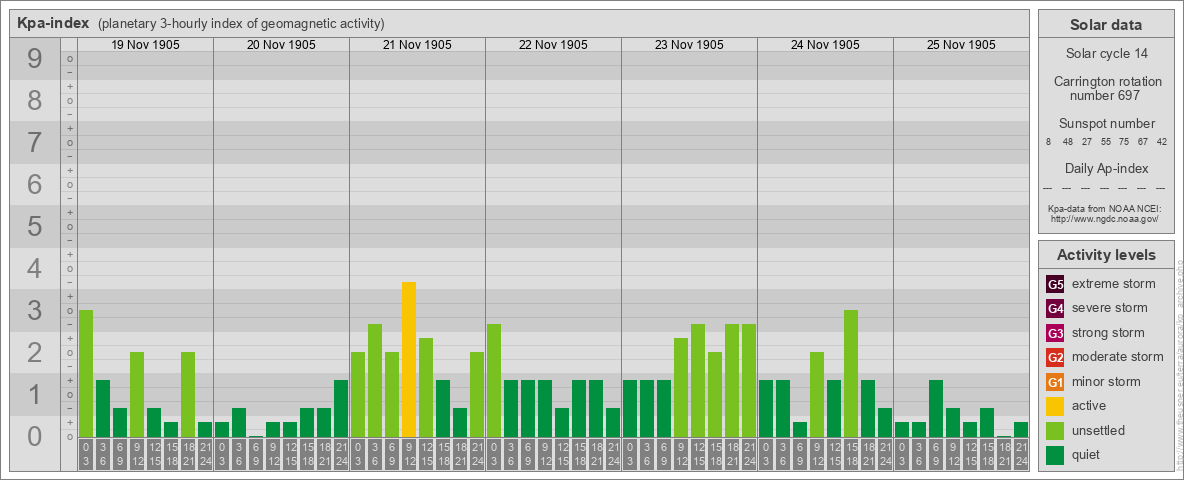The width and height of the screenshot is (1184, 480).
Task: Click the Kp scale number 4
Action: coord(34,268)
